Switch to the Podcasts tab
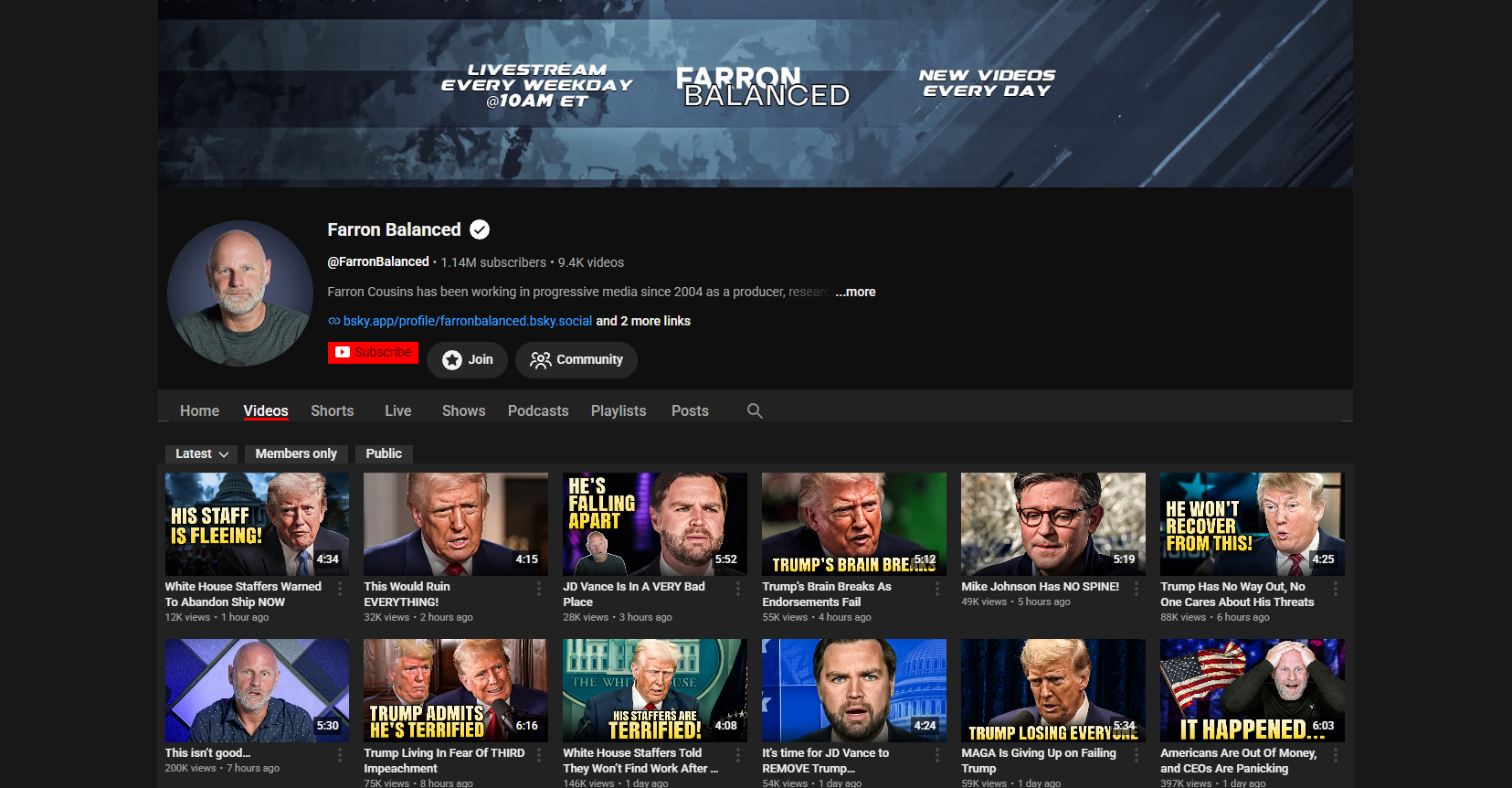The width and height of the screenshot is (1512, 788). coord(538,411)
